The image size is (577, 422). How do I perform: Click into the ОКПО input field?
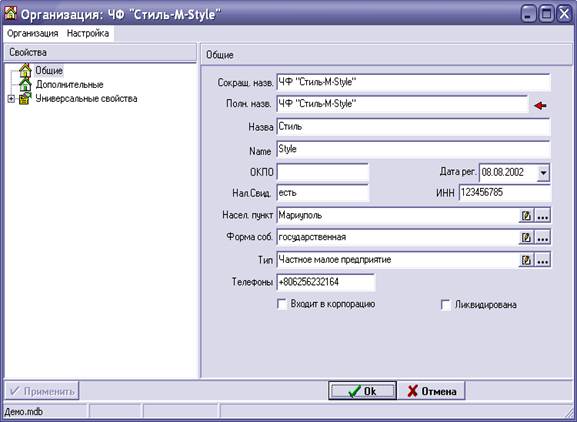point(322,172)
